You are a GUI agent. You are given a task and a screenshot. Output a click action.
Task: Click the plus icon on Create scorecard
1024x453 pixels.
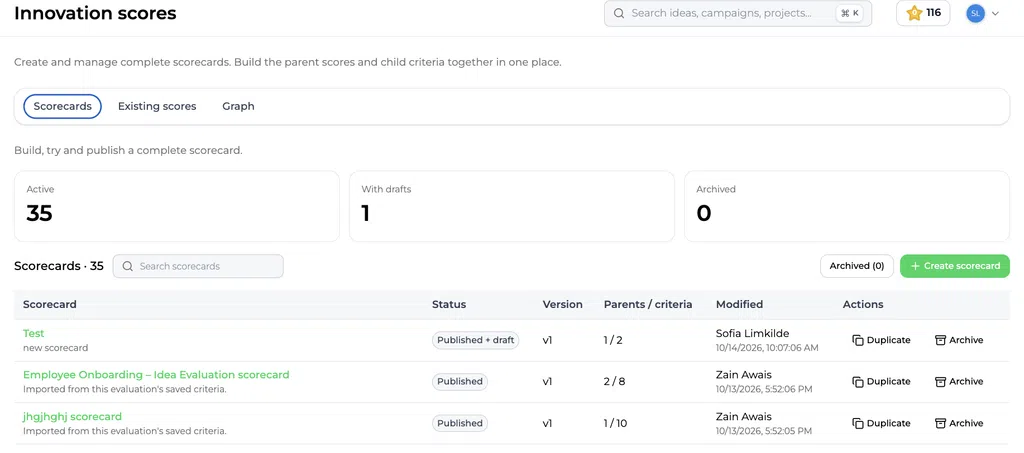pos(915,266)
